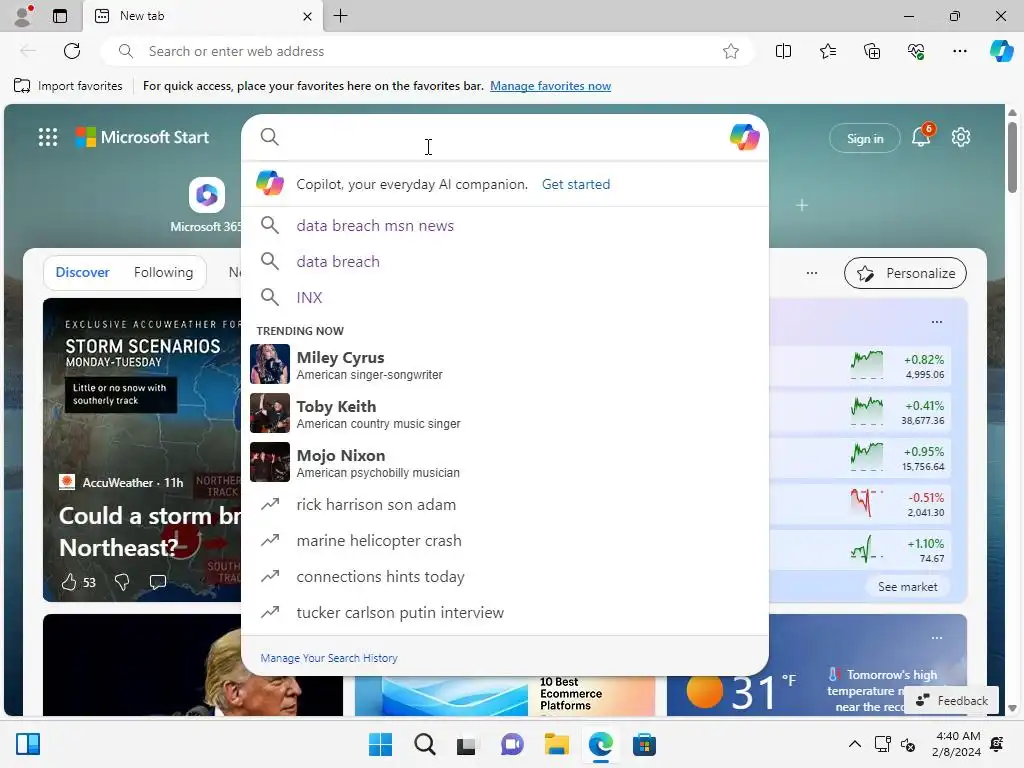Open Manage Your Search History link
This screenshot has height=768, width=1024.
coord(328,658)
